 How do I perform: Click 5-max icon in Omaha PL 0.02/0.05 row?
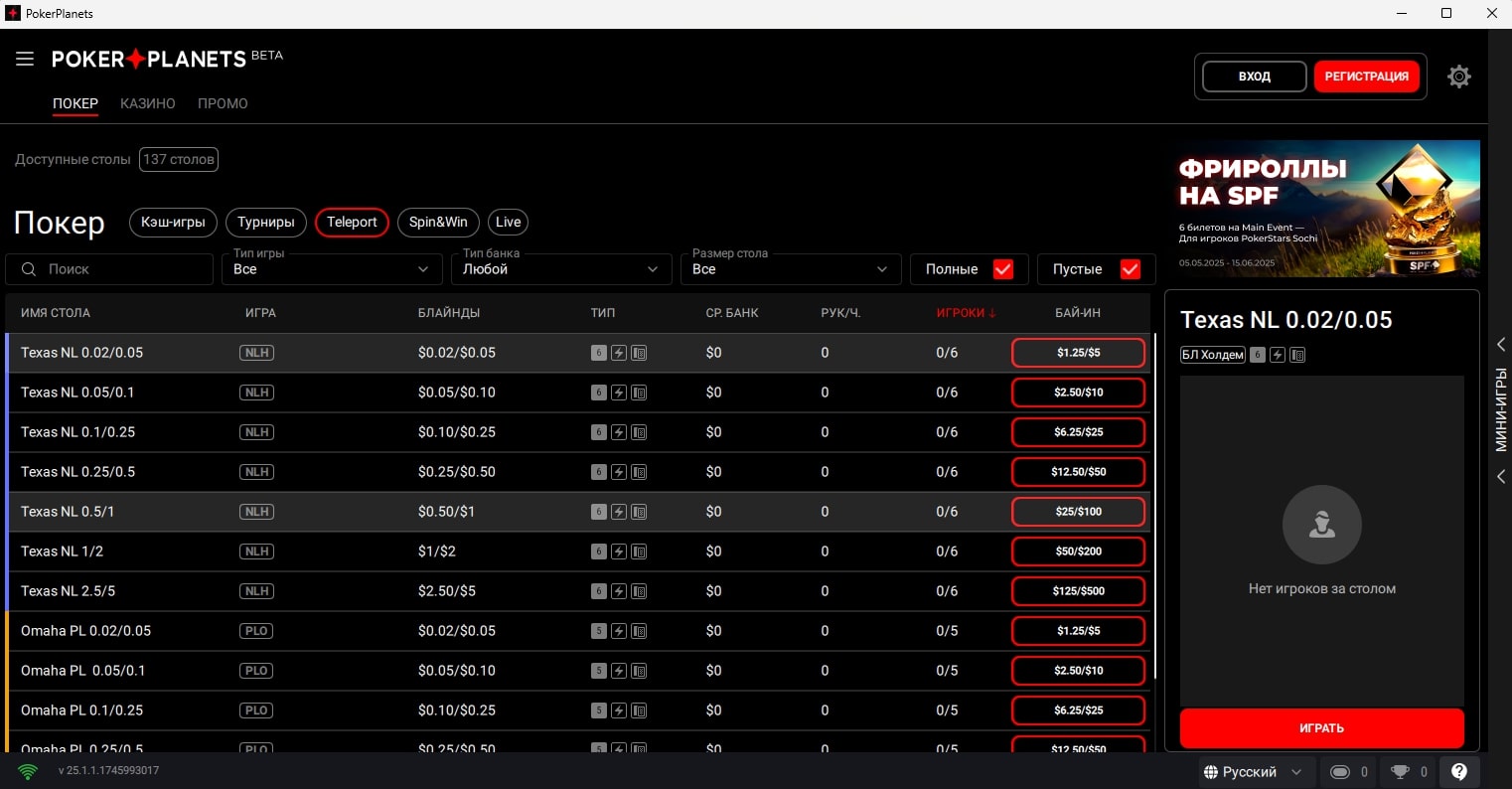click(x=598, y=631)
